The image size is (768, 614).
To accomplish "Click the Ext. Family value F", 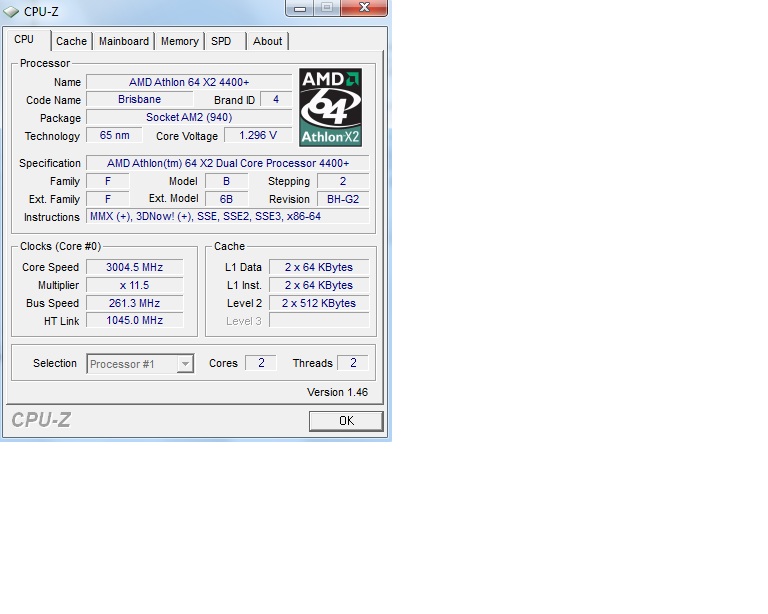I will pyautogui.click(x=108, y=199).
